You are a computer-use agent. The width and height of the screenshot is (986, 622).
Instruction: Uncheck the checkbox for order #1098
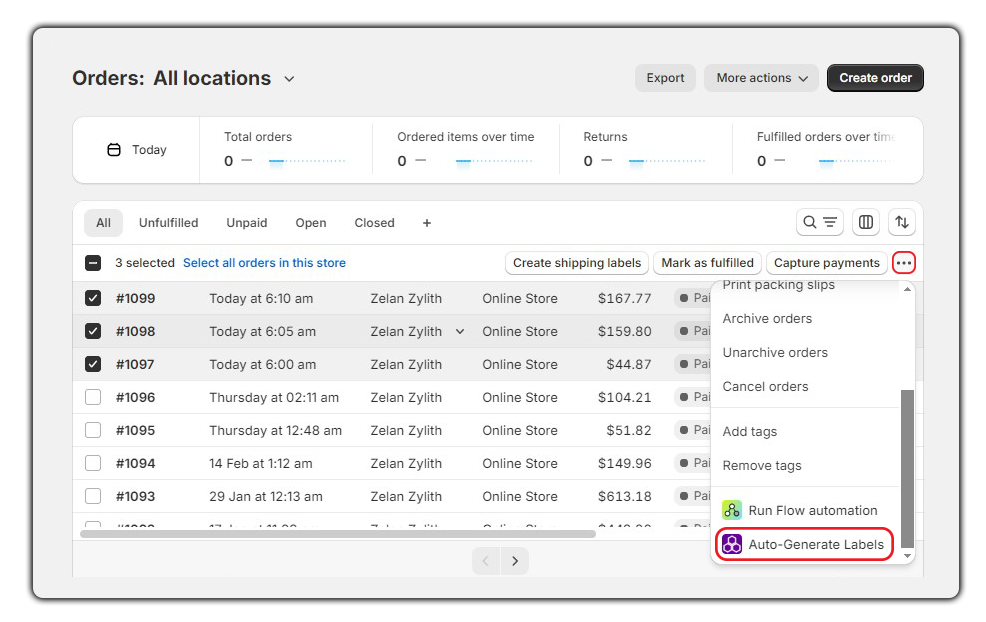(93, 331)
